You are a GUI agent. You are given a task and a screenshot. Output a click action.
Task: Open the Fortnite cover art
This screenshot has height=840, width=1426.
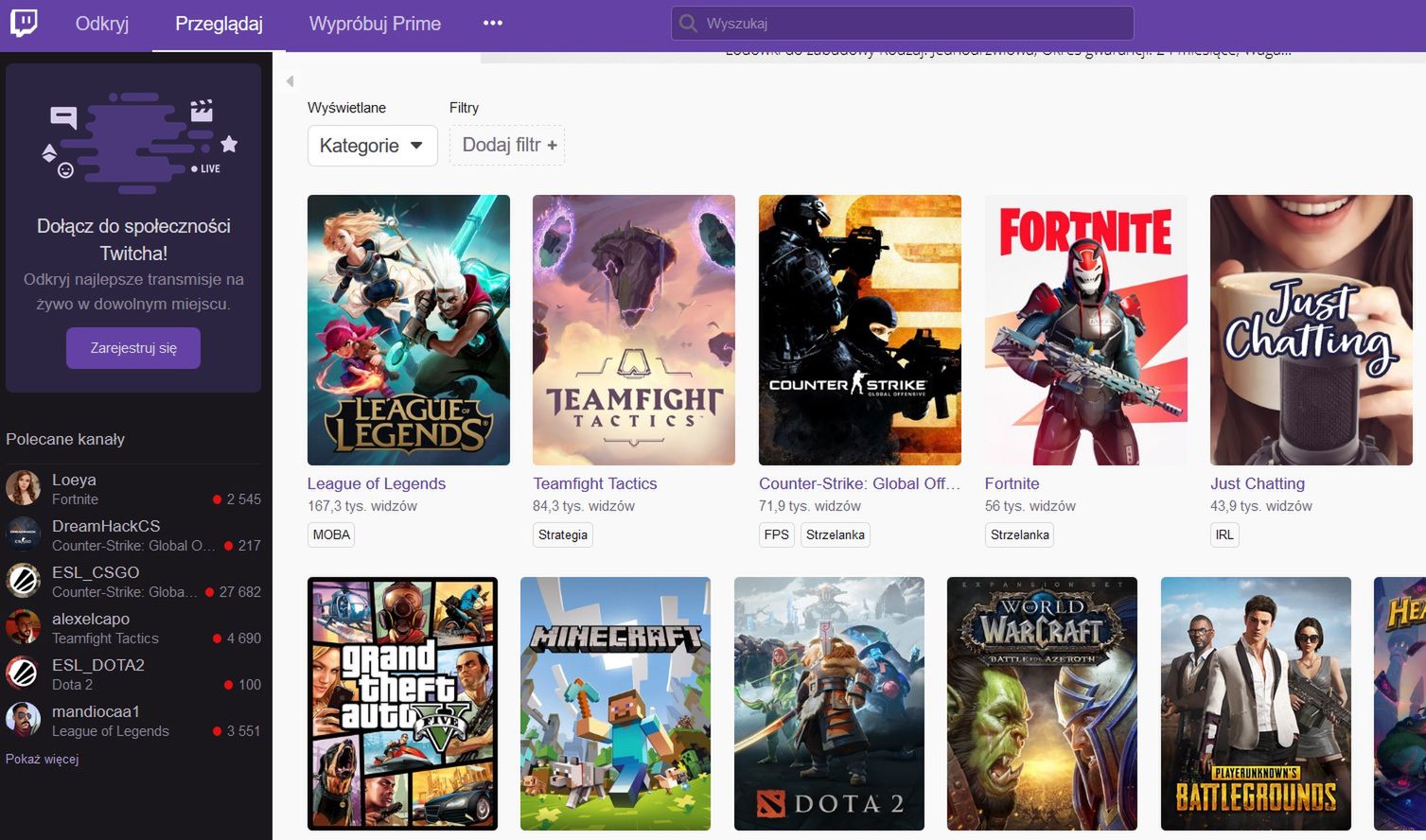click(x=1086, y=330)
